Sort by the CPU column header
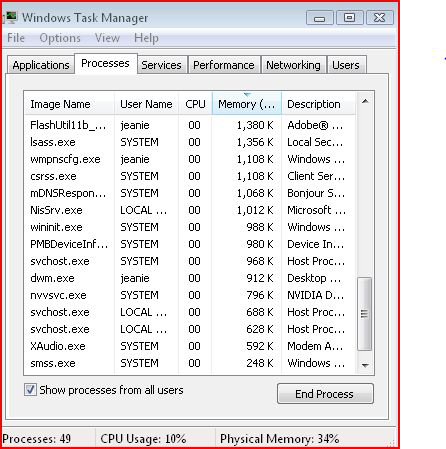The height and width of the screenshot is (449, 446). tap(195, 104)
